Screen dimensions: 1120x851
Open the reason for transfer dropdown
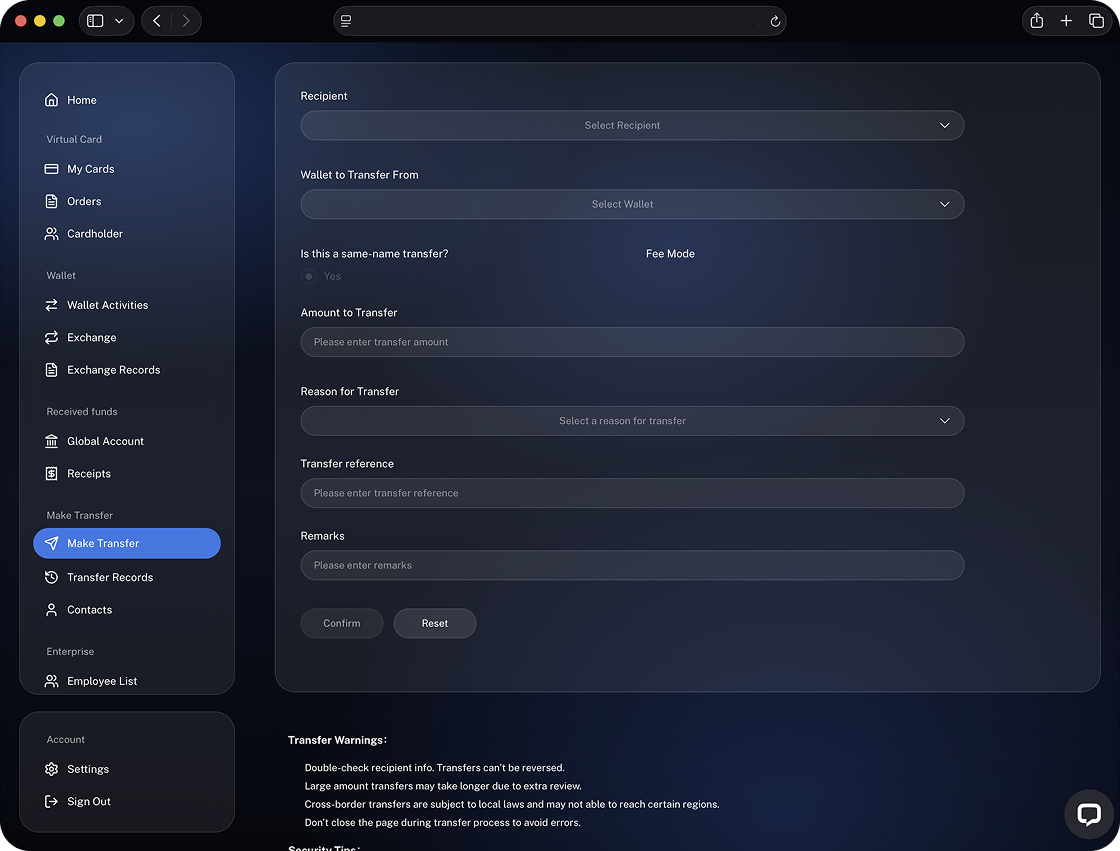(632, 421)
